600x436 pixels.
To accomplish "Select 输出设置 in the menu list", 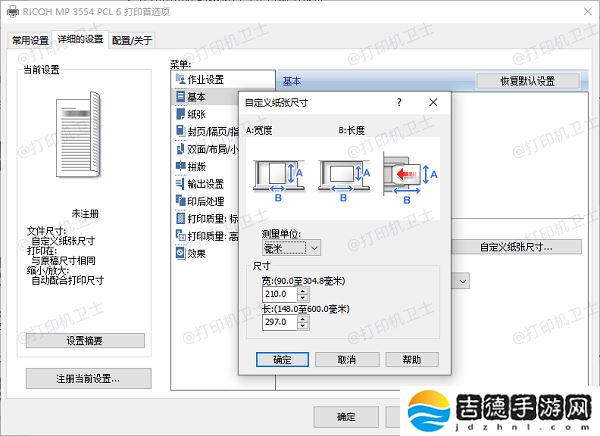I will pyautogui.click(x=205, y=184).
